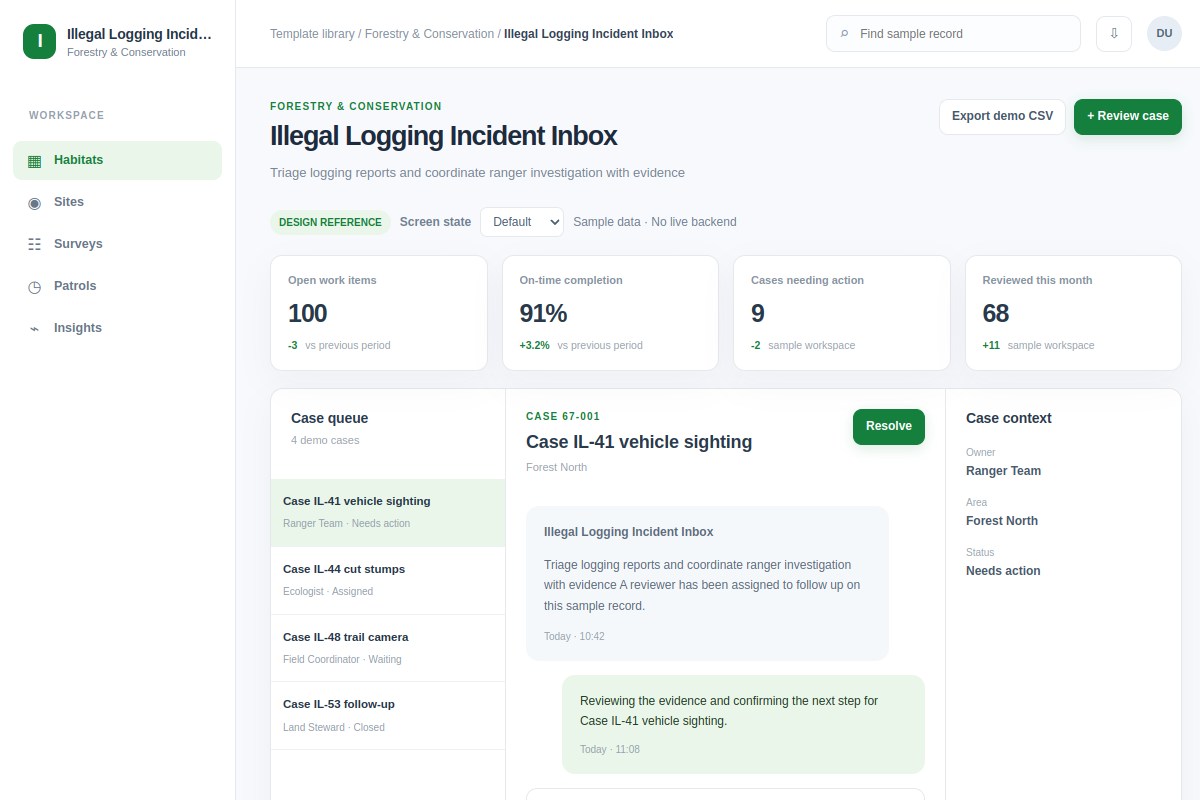Focus the Find sample record search field

pyautogui.click(x=953, y=33)
